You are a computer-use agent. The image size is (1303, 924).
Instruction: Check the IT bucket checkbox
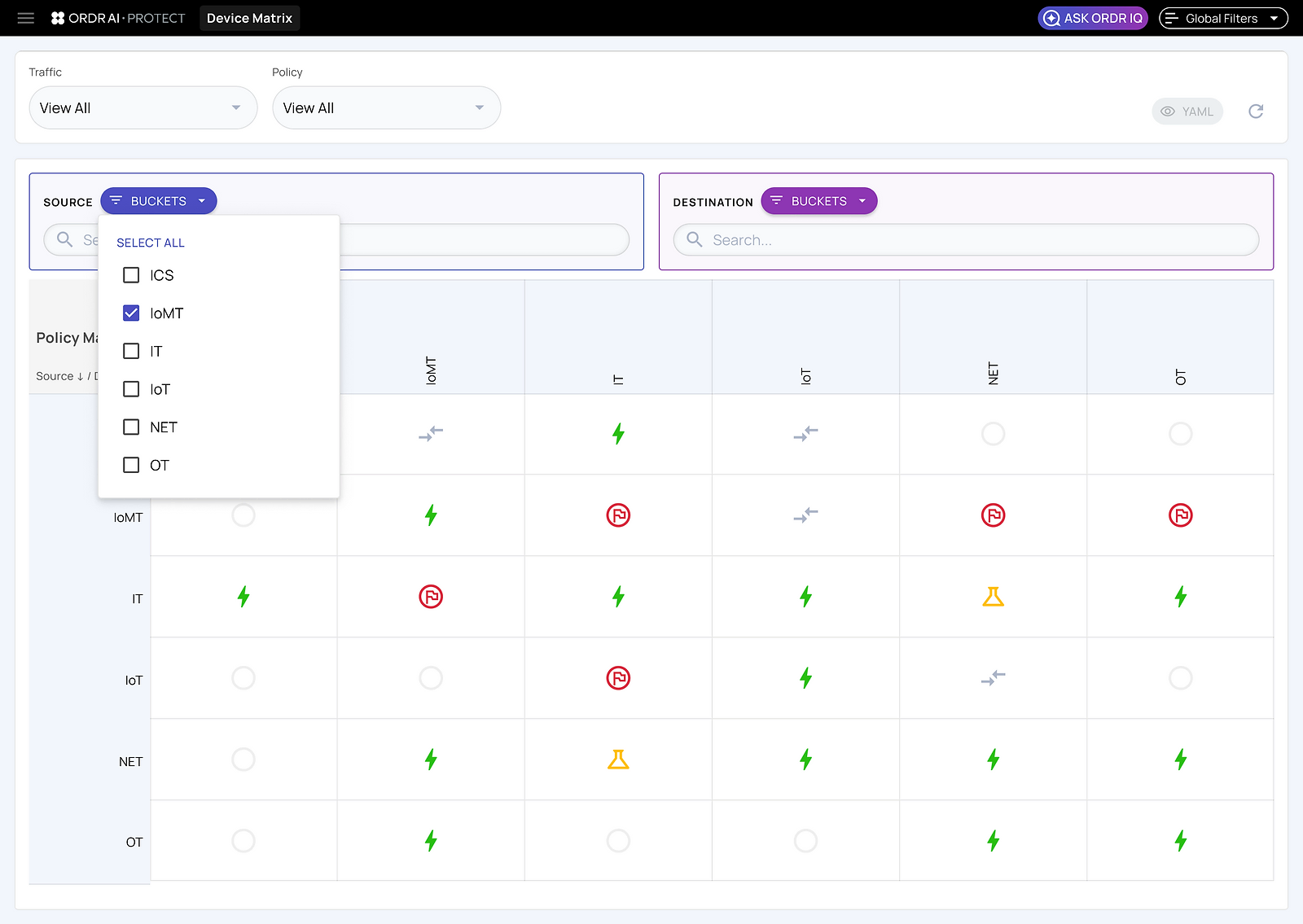tap(131, 351)
